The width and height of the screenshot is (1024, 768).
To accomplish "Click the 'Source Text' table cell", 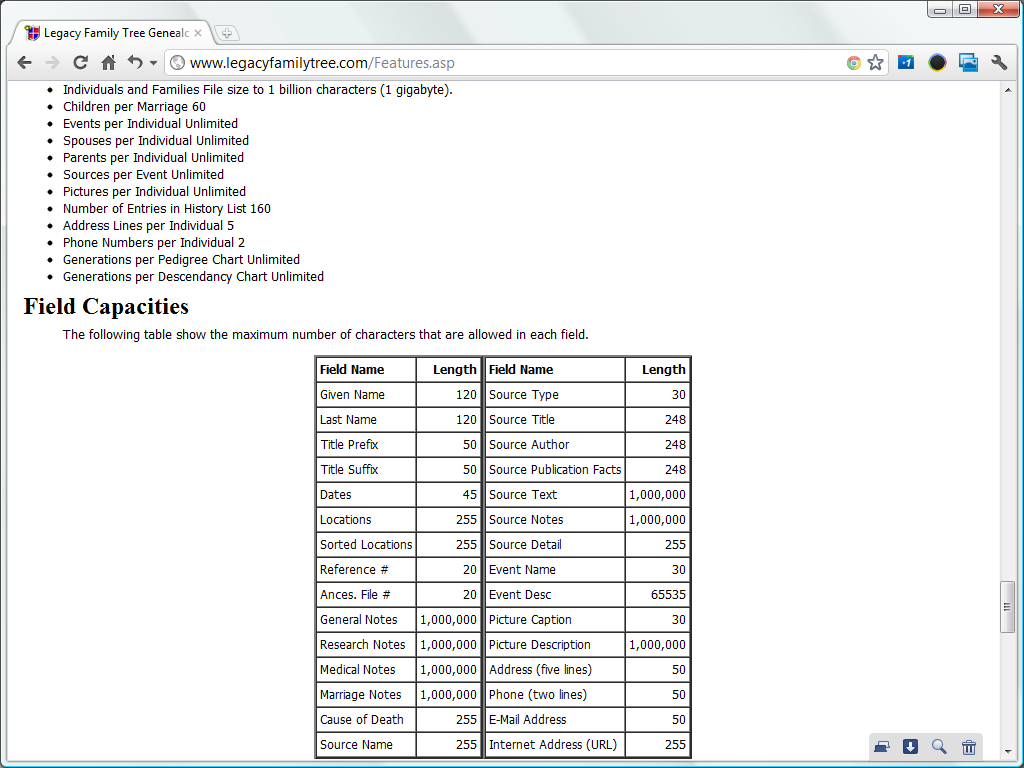I will (x=555, y=494).
